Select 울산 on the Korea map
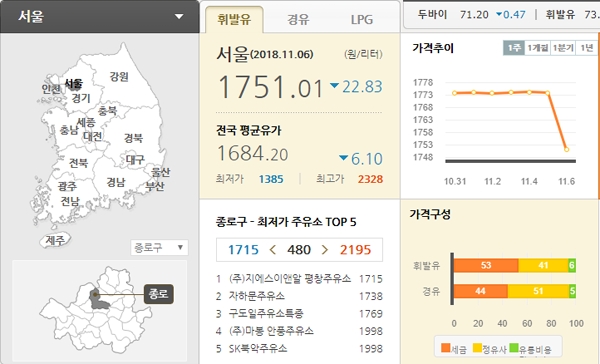Screen dimensions: 600x364 point(160,172)
